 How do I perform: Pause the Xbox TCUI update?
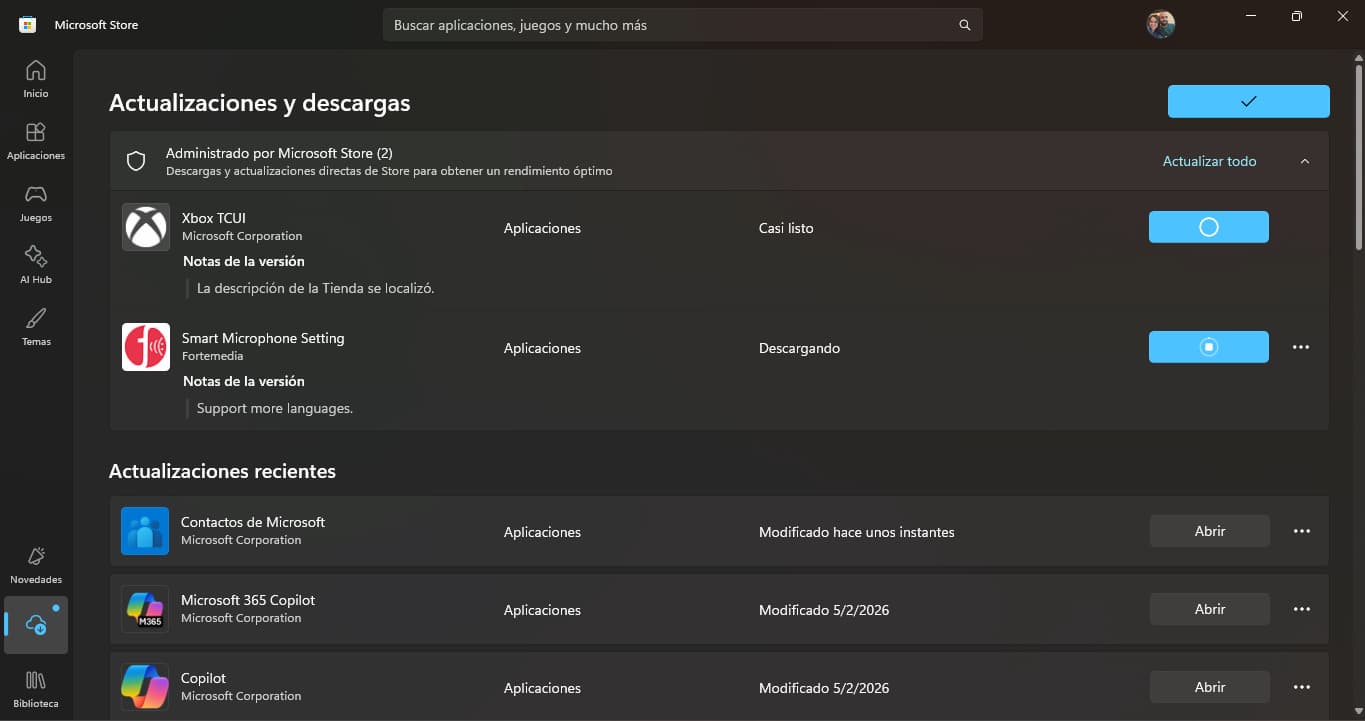click(x=1208, y=227)
